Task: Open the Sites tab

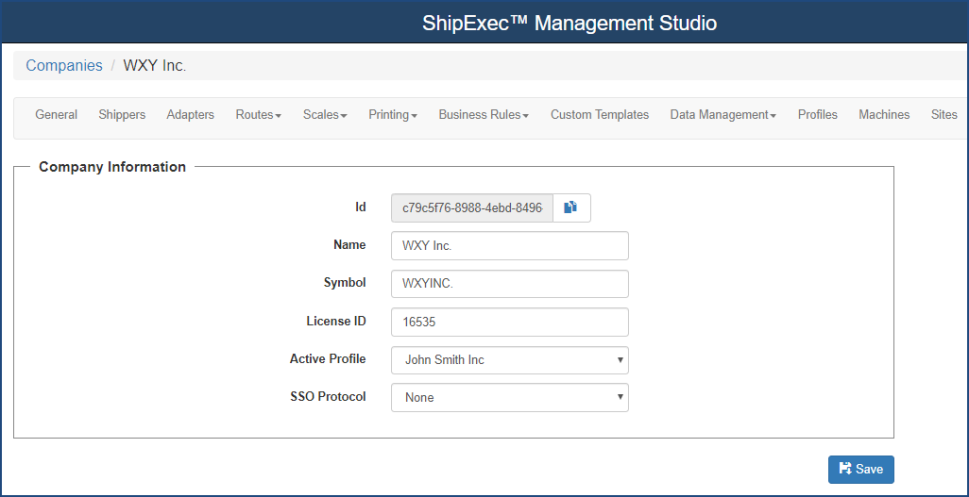Action: point(943,115)
